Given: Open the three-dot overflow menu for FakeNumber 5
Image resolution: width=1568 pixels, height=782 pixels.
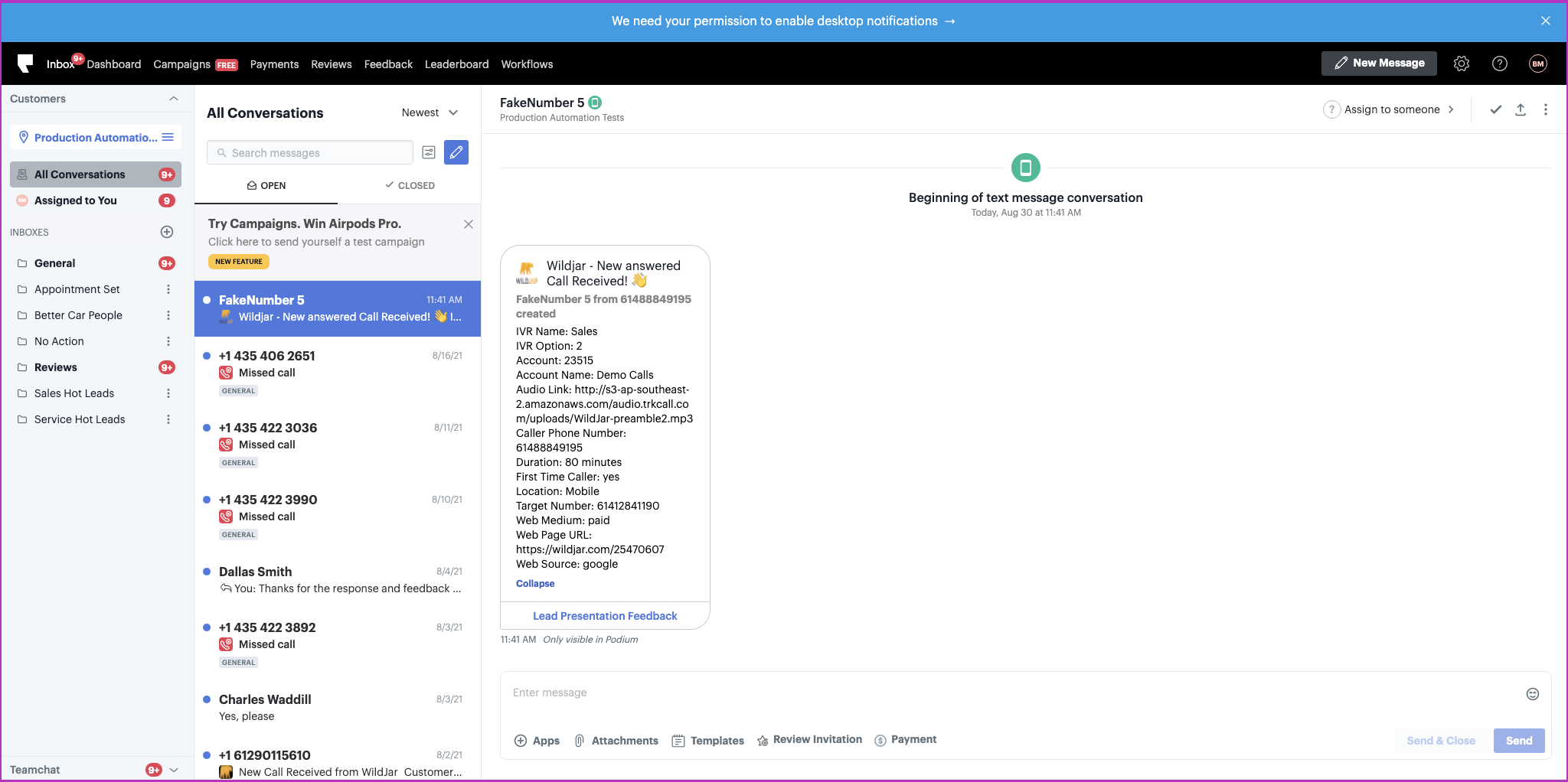Looking at the screenshot, I should click(1545, 109).
